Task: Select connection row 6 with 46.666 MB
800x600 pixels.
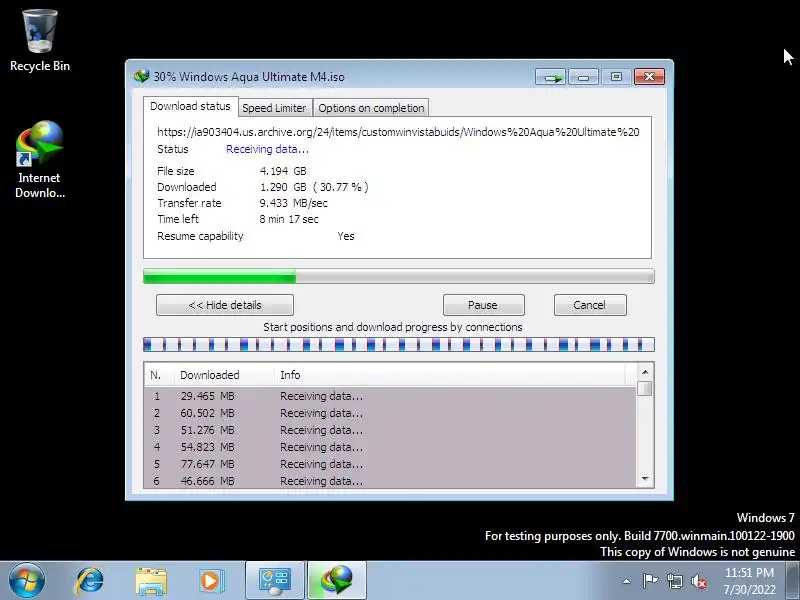Action: click(x=390, y=481)
